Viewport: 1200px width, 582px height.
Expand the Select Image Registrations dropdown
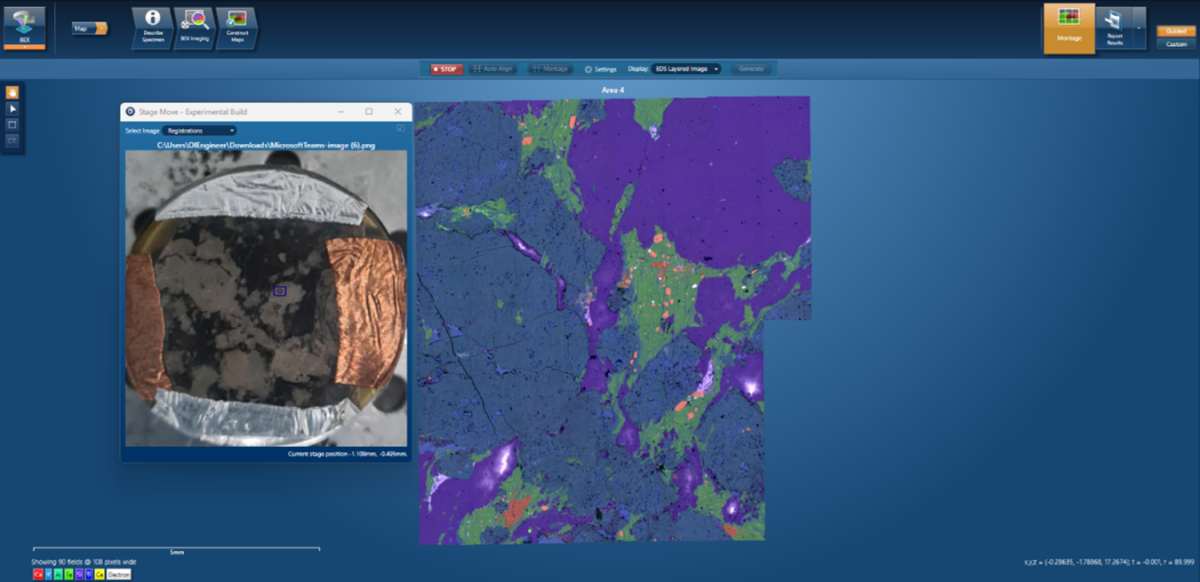(x=200, y=130)
